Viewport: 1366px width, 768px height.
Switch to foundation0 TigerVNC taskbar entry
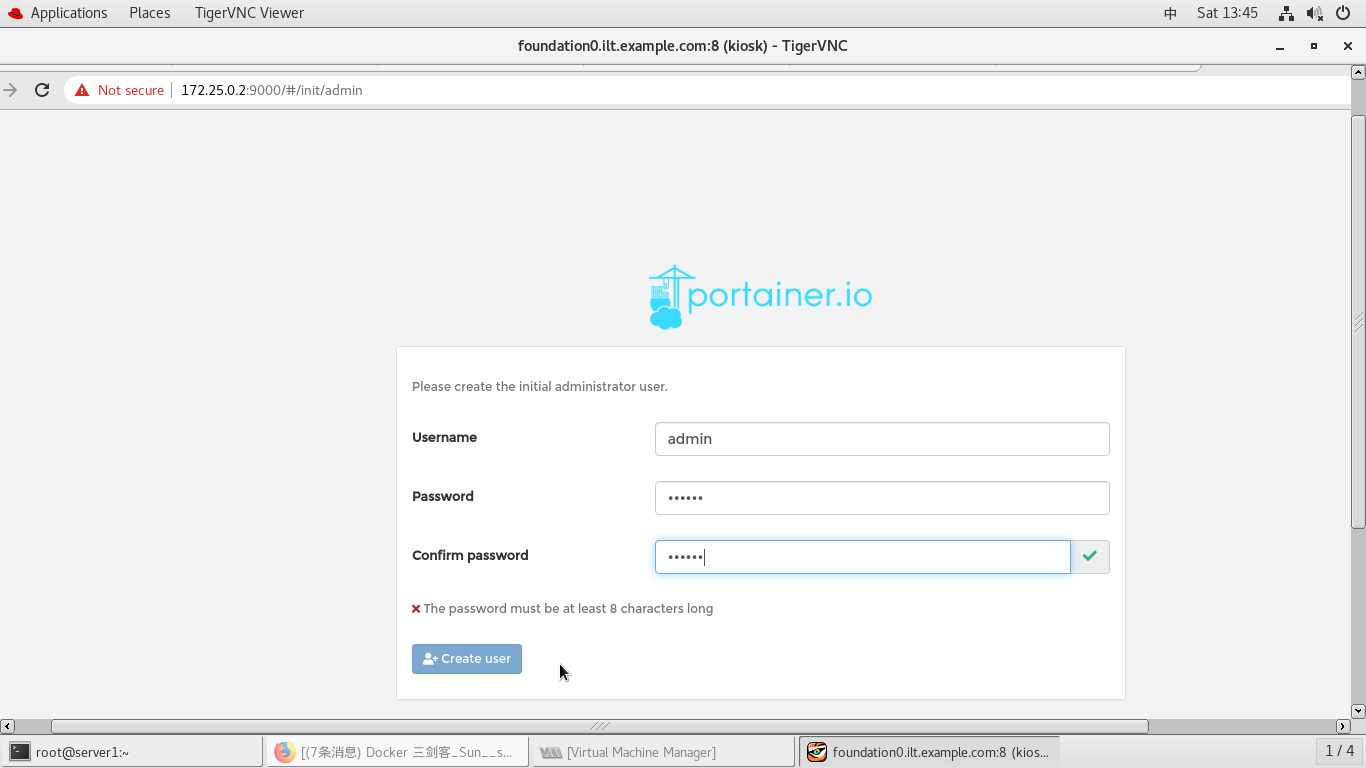[x=929, y=752]
